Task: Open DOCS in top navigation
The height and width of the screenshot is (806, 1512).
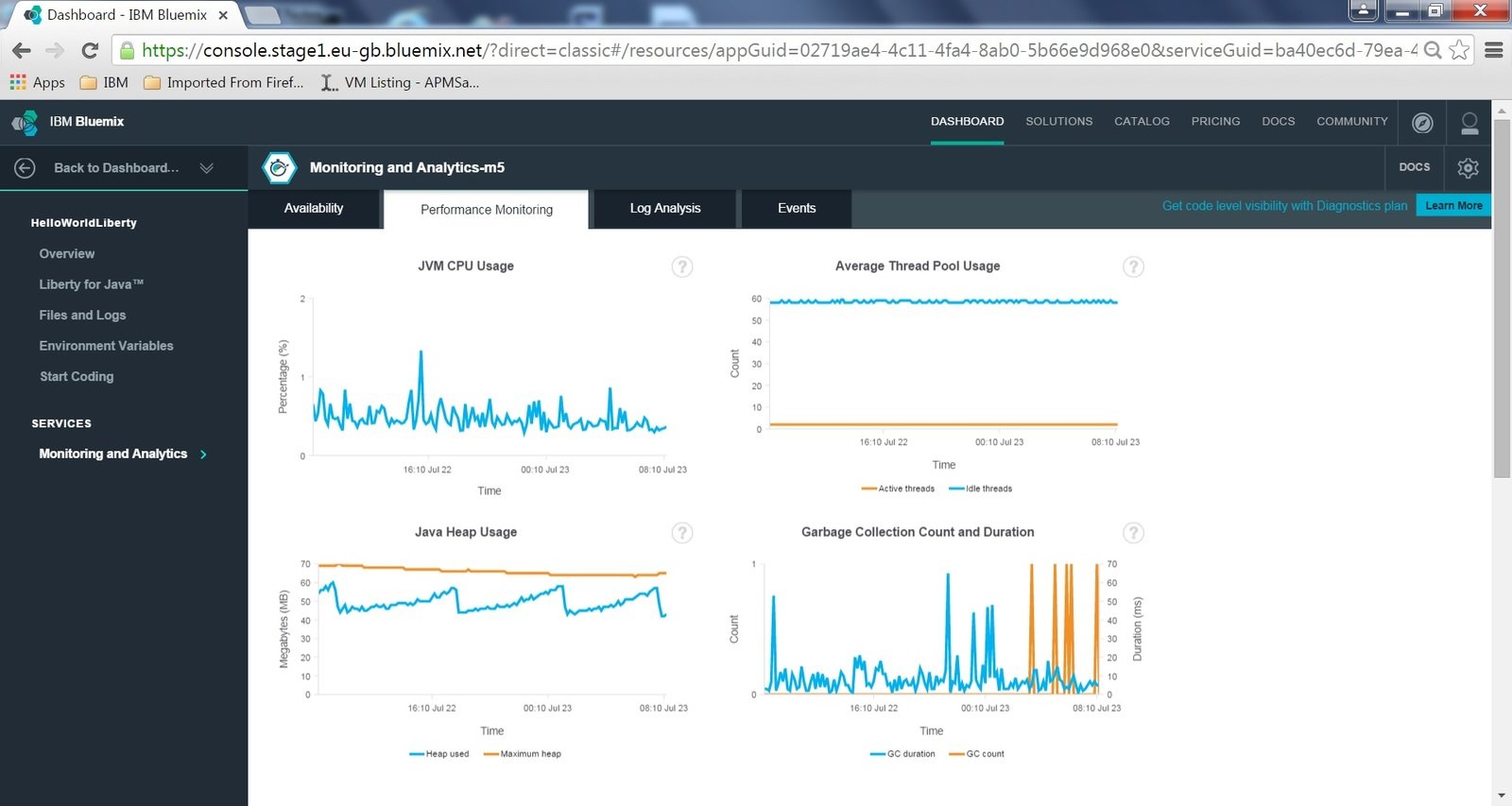Action: coord(1279,122)
